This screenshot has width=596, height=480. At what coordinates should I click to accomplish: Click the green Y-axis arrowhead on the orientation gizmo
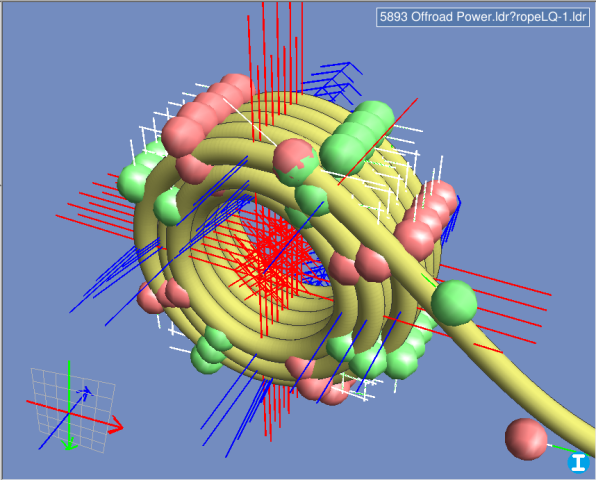pyautogui.click(x=70, y=445)
